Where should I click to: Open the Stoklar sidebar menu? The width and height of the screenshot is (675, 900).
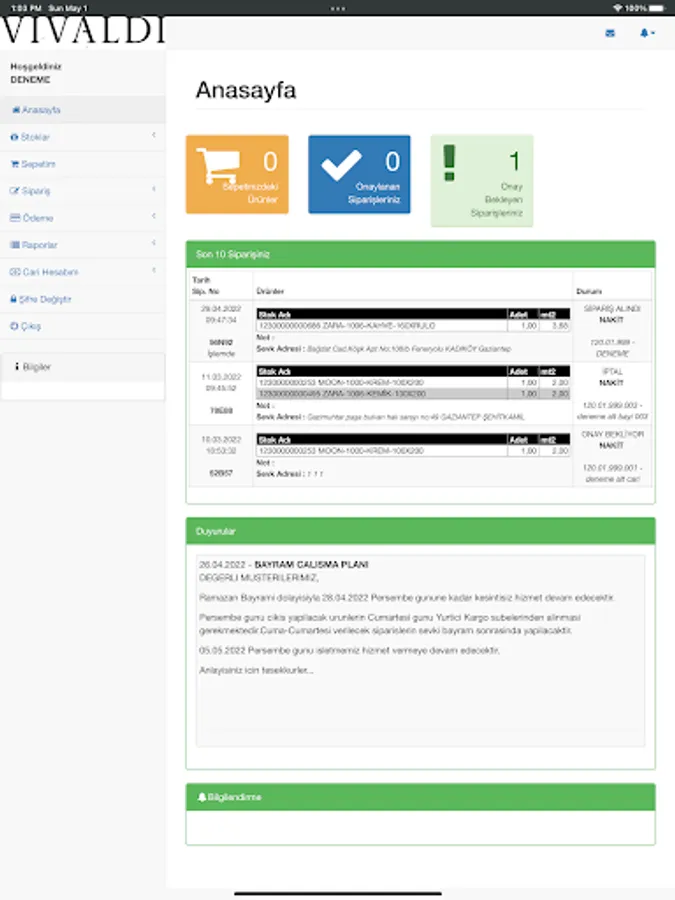pos(83,137)
